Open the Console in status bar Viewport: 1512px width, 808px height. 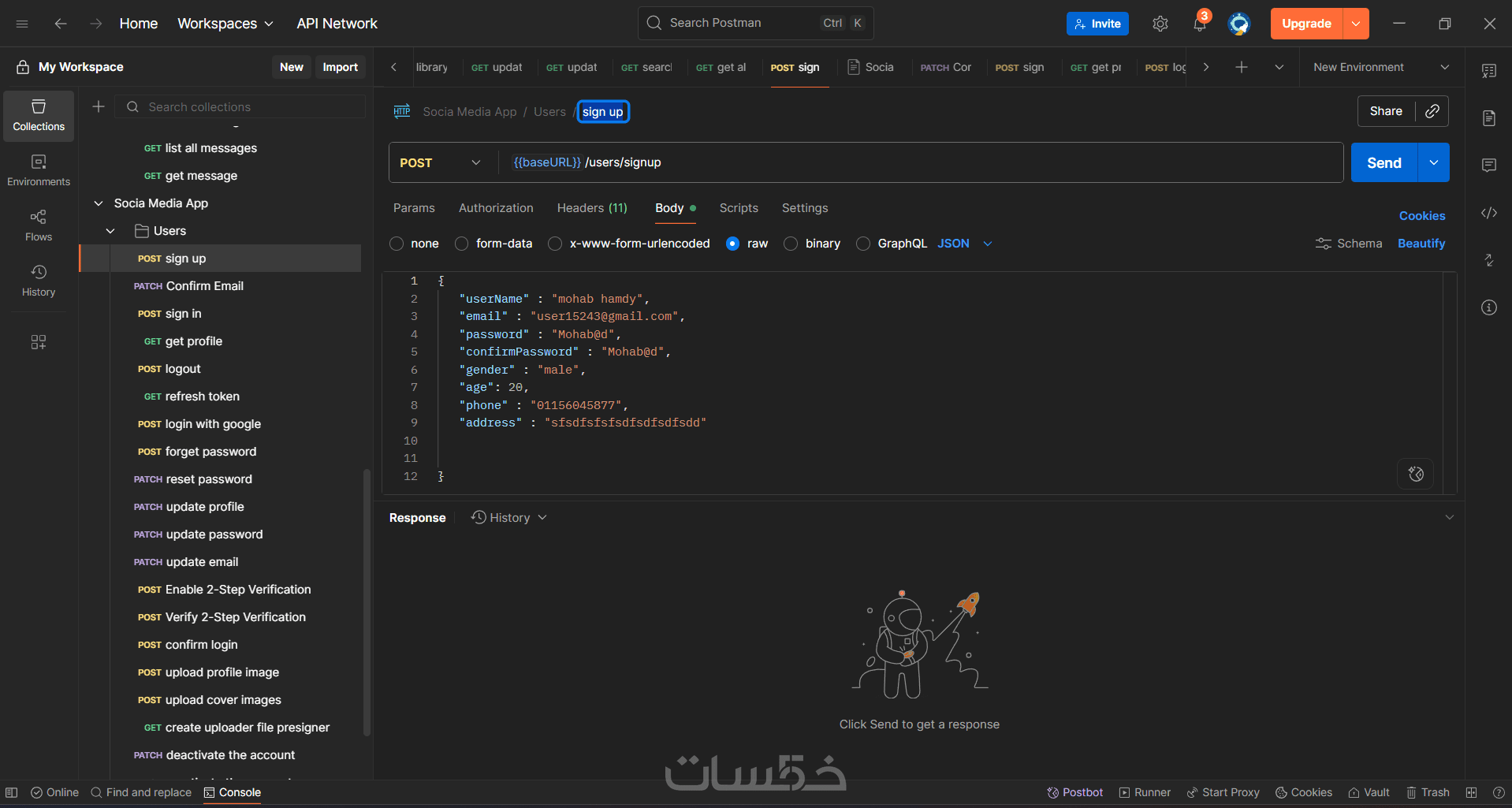[x=233, y=792]
